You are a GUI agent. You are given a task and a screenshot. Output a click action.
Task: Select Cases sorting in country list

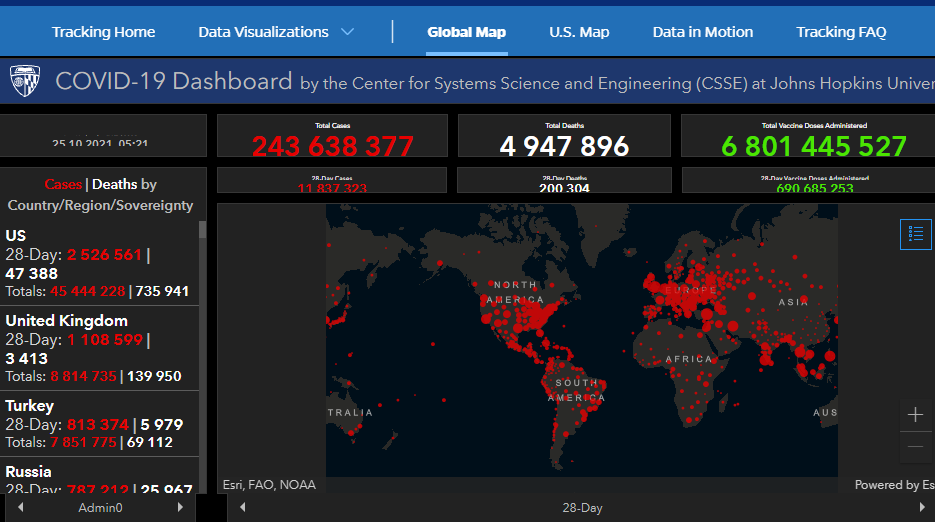pos(63,184)
